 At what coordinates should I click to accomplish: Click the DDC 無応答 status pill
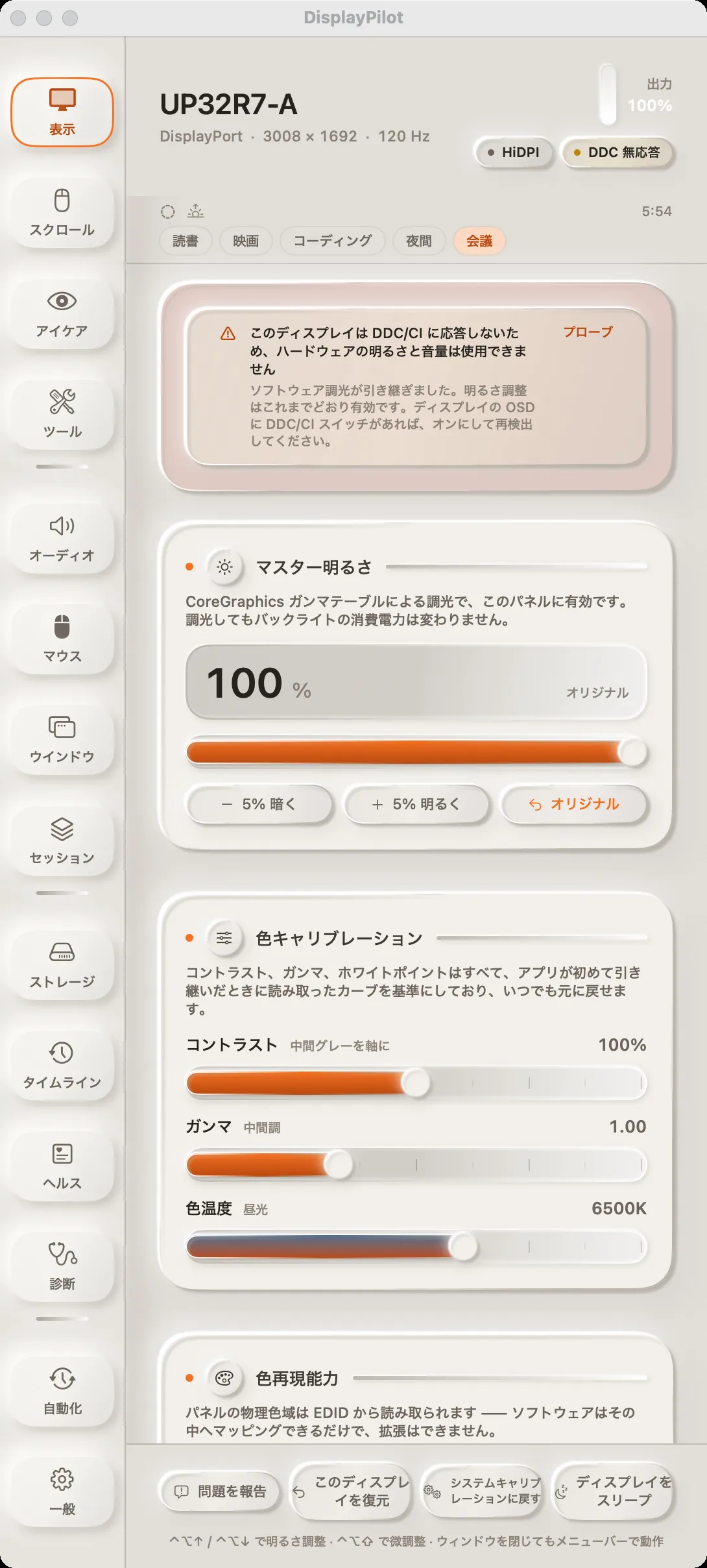pos(617,153)
